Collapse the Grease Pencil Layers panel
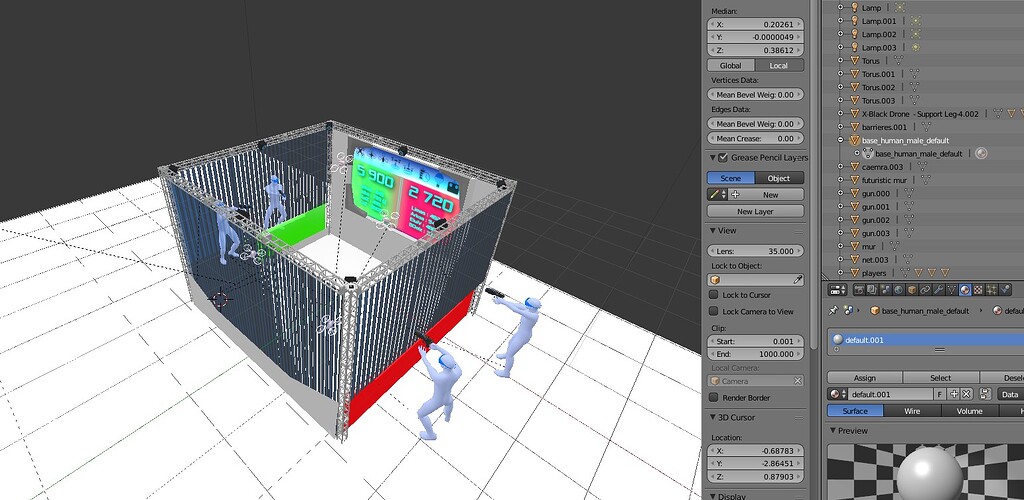The height and width of the screenshot is (500, 1024). pyautogui.click(x=712, y=157)
